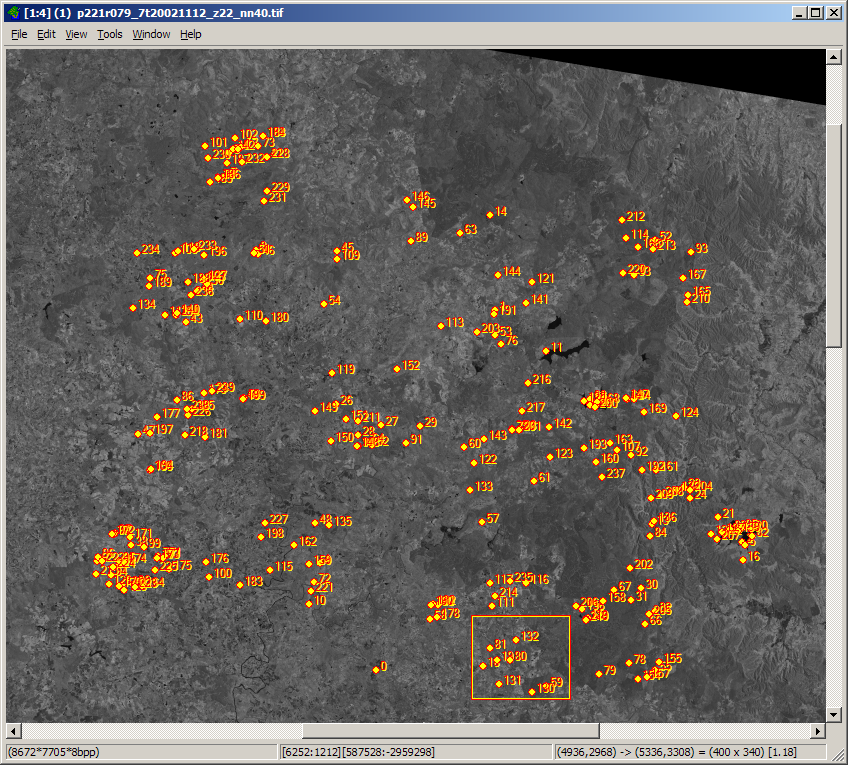Select point marker 93 on the image
This screenshot has width=848, height=765.
pos(690,251)
